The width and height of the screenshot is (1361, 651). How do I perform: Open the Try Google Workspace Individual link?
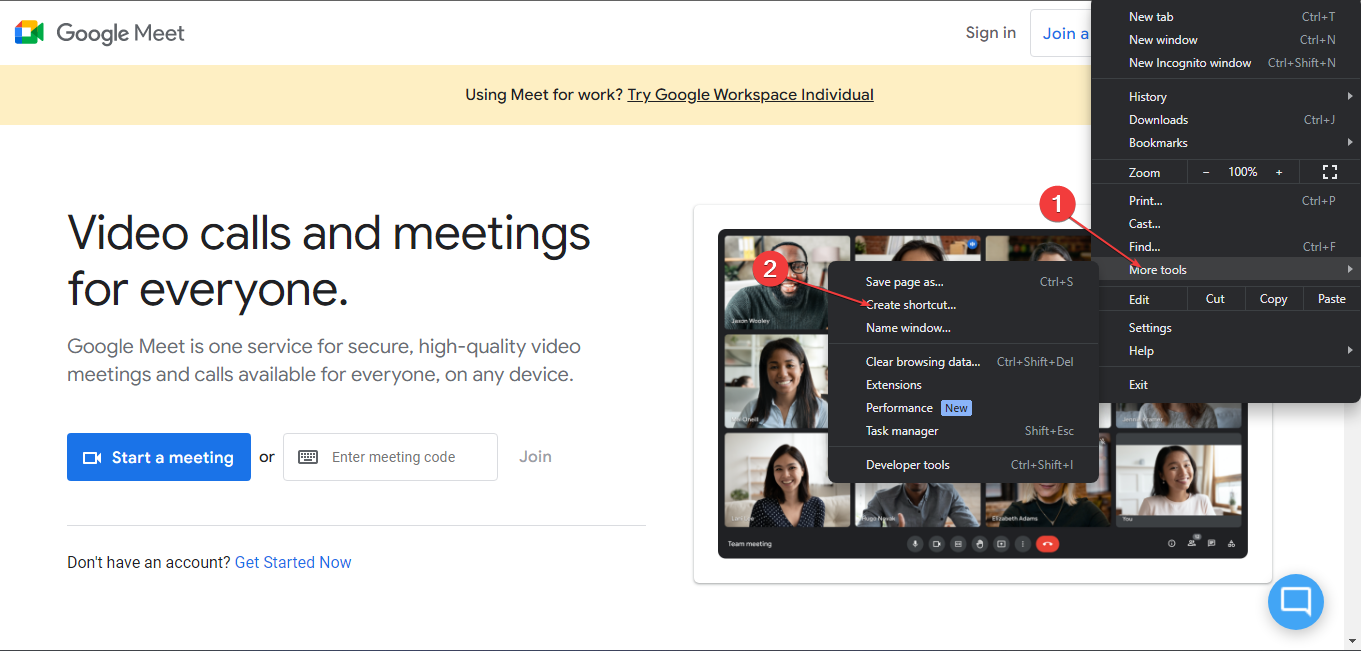(x=750, y=94)
